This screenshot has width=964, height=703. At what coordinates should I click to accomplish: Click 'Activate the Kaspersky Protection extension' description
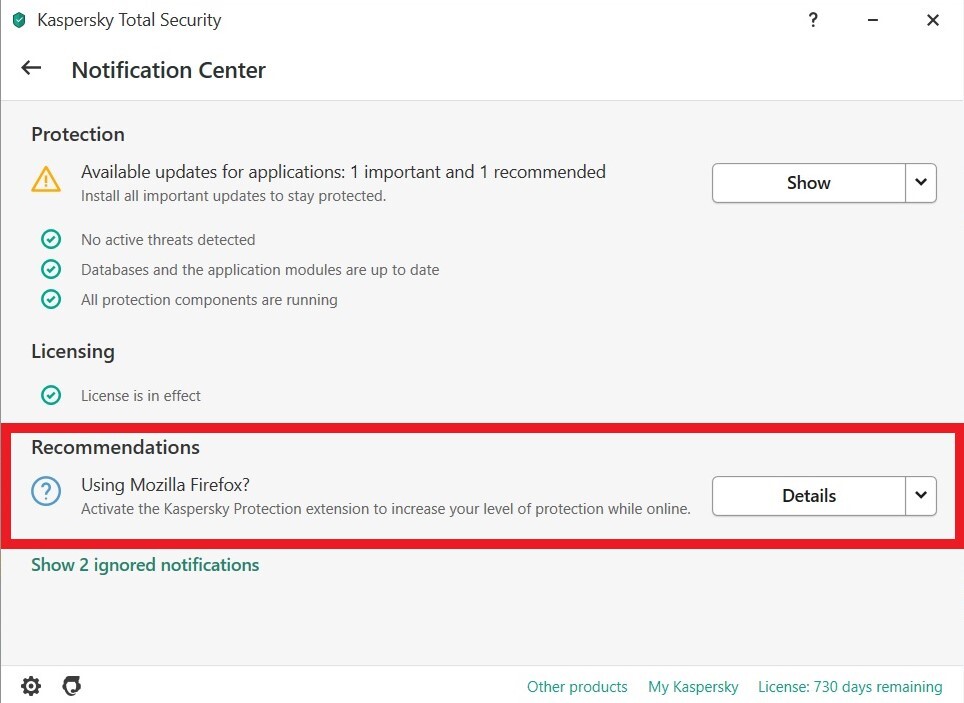pos(385,509)
